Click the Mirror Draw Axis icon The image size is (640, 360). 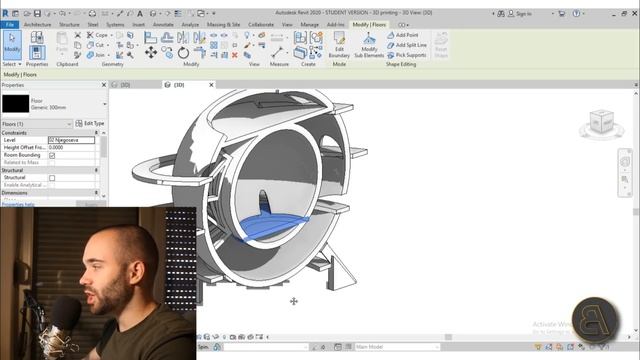(x=200, y=38)
